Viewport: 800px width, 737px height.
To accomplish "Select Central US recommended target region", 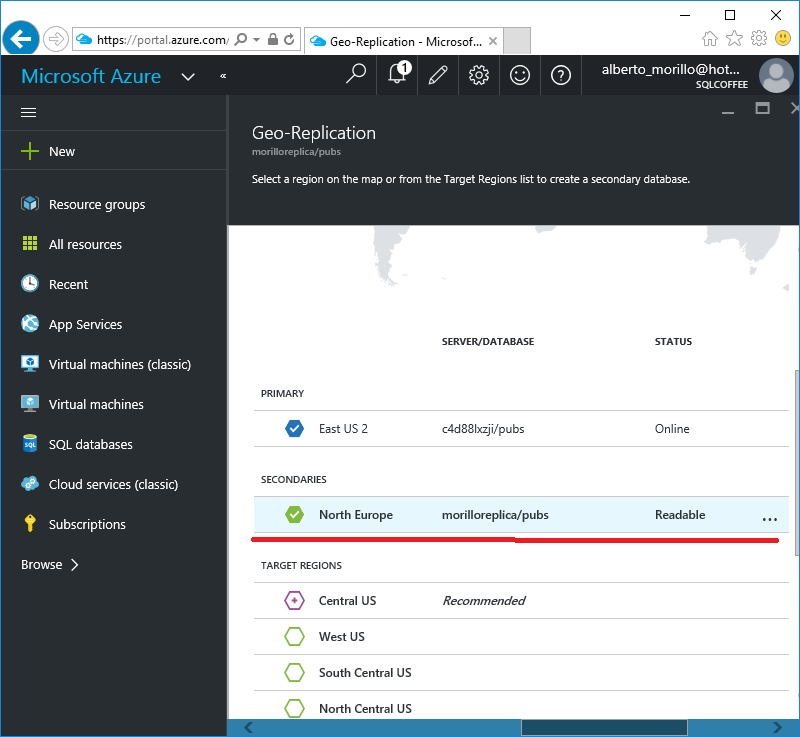I will pos(521,601).
